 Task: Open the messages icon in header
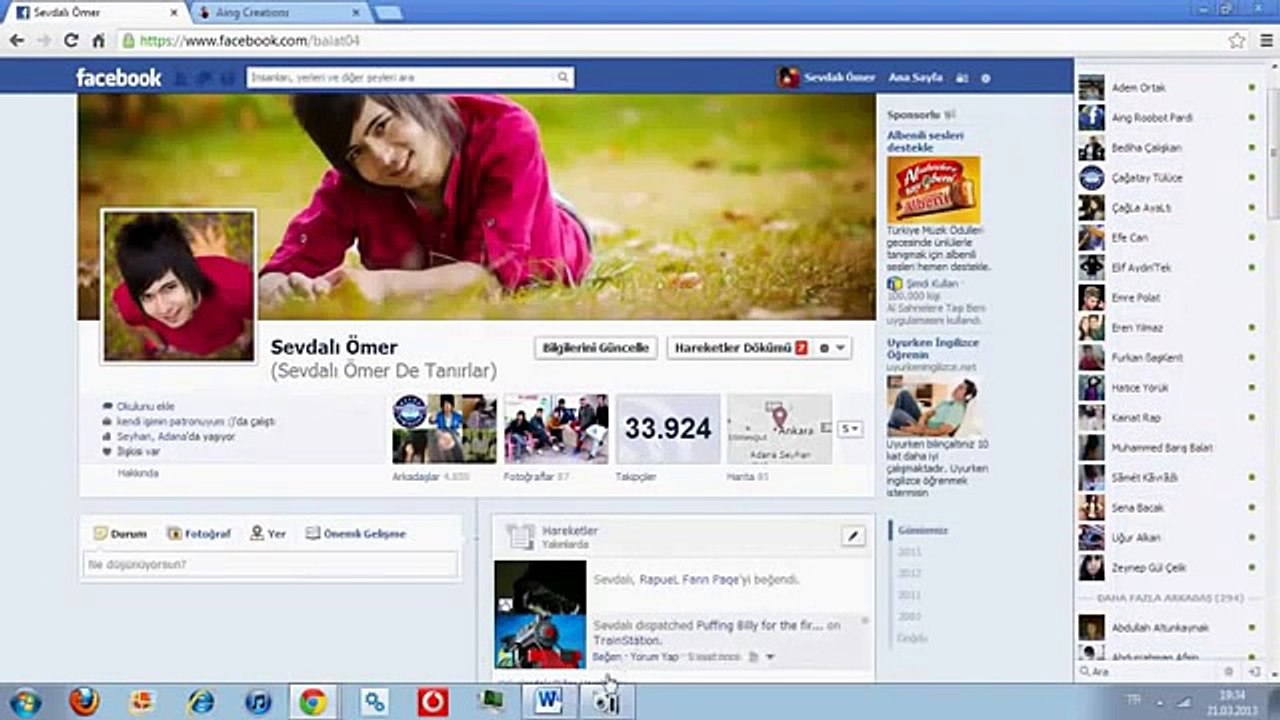tap(204, 77)
